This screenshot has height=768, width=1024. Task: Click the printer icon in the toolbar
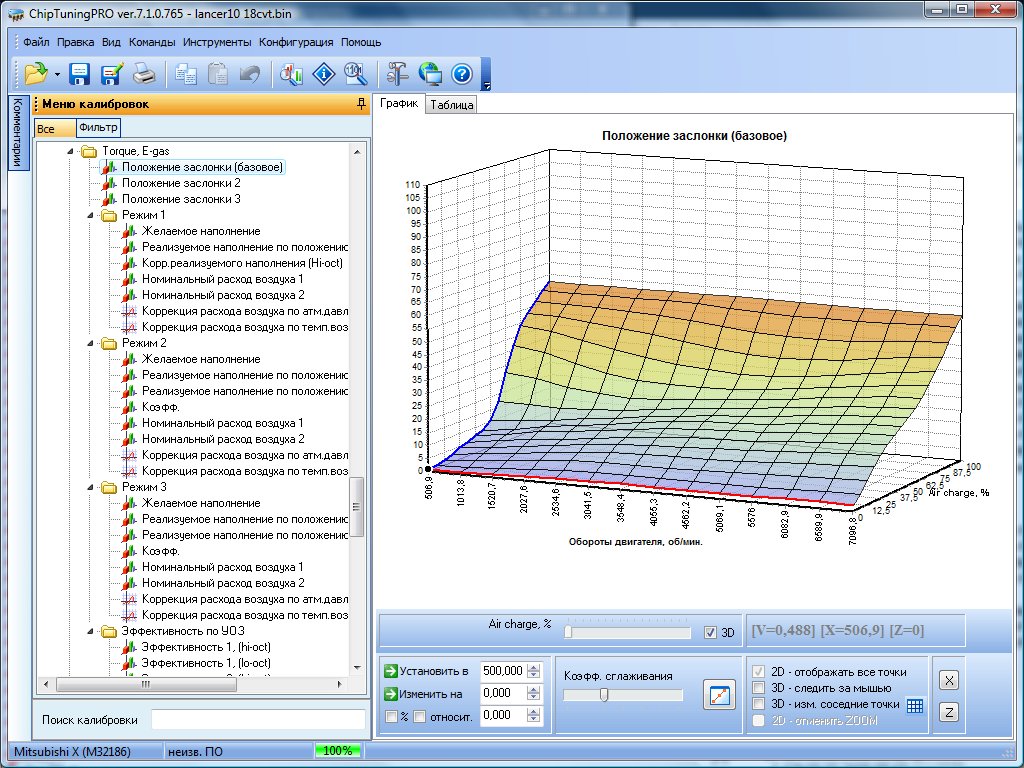coord(144,73)
